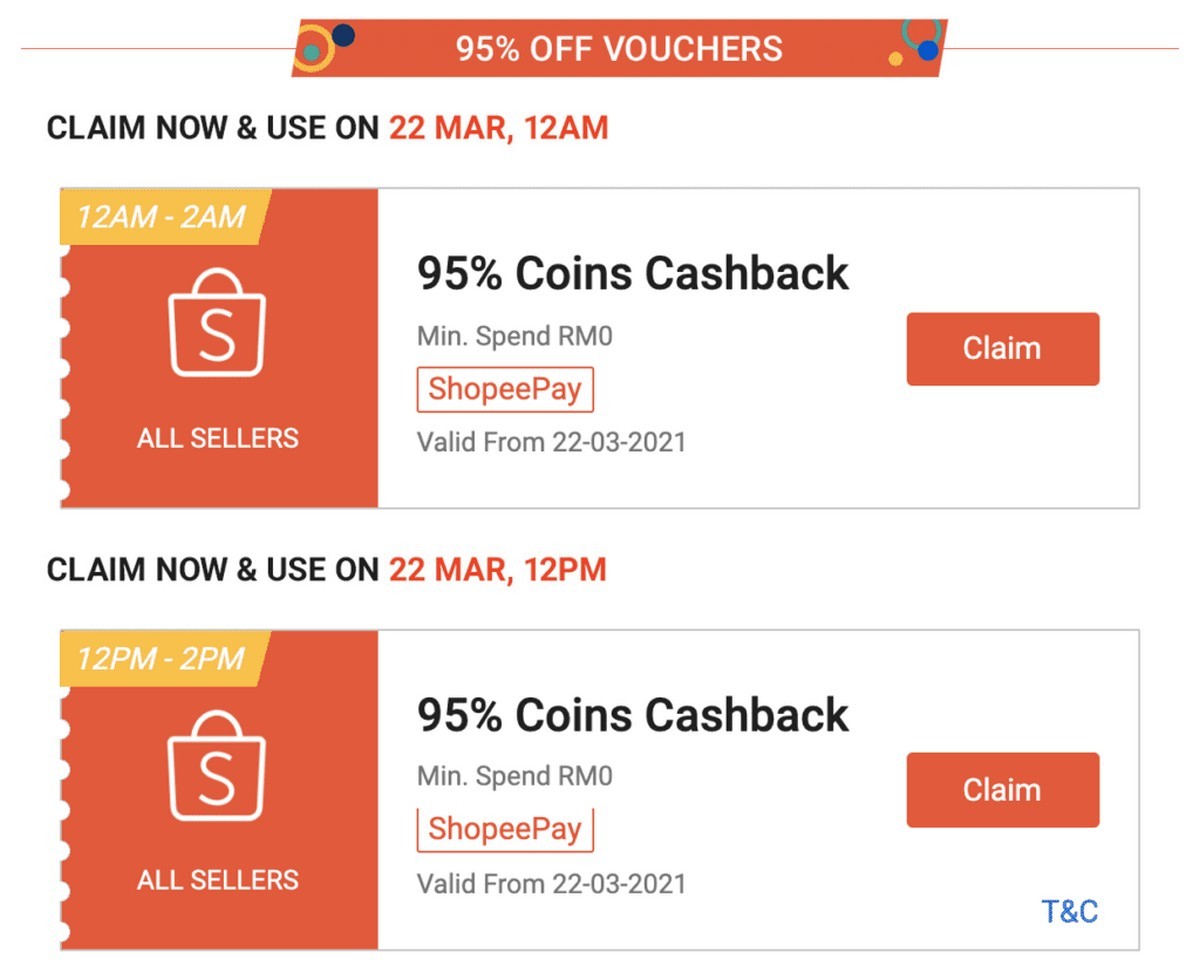Click ALL SELLERS label on the 12AM voucher
The width and height of the screenshot is (1200, 980).
tap(218, 438)
